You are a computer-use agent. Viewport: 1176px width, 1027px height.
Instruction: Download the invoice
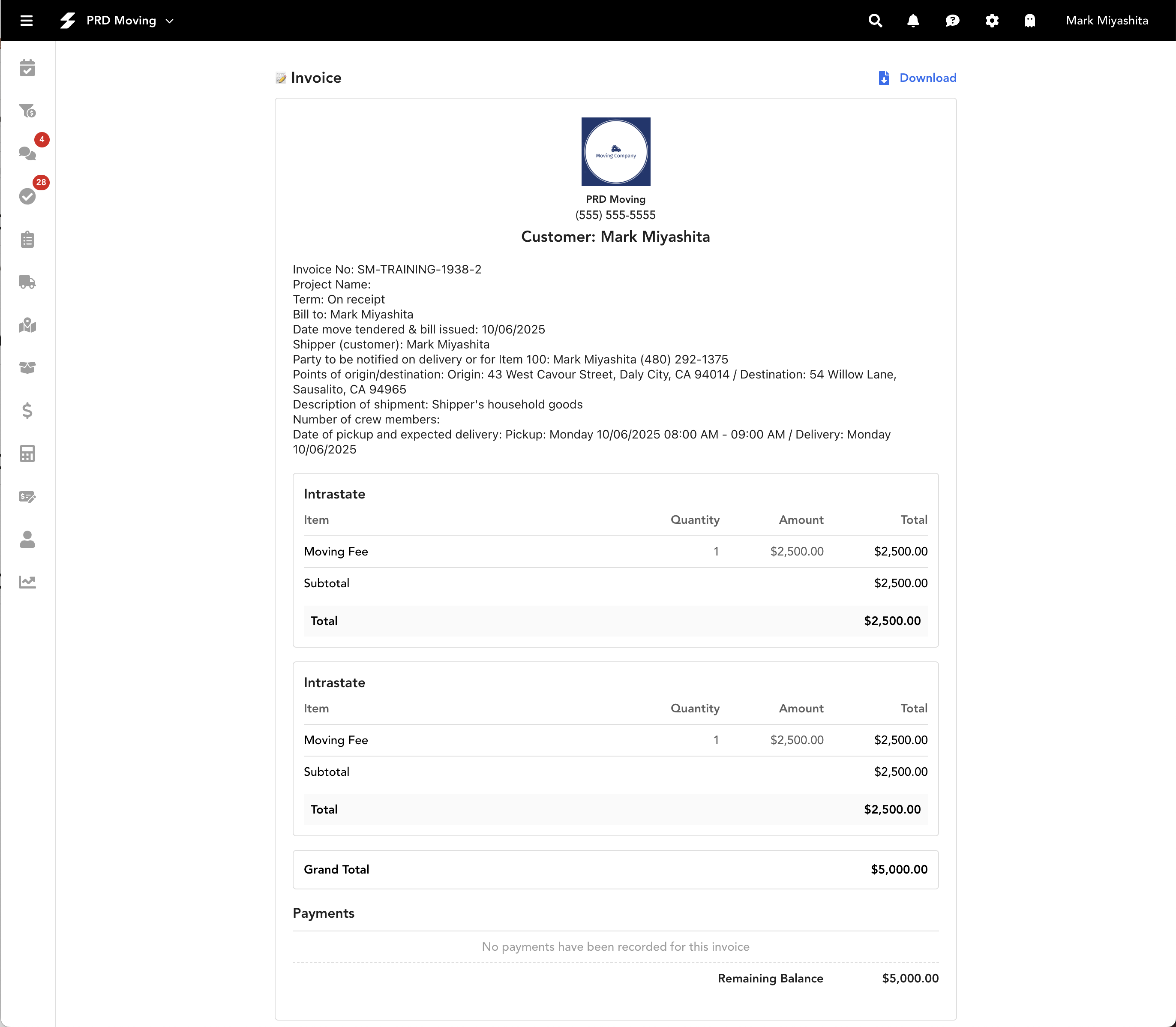[918, 78]
